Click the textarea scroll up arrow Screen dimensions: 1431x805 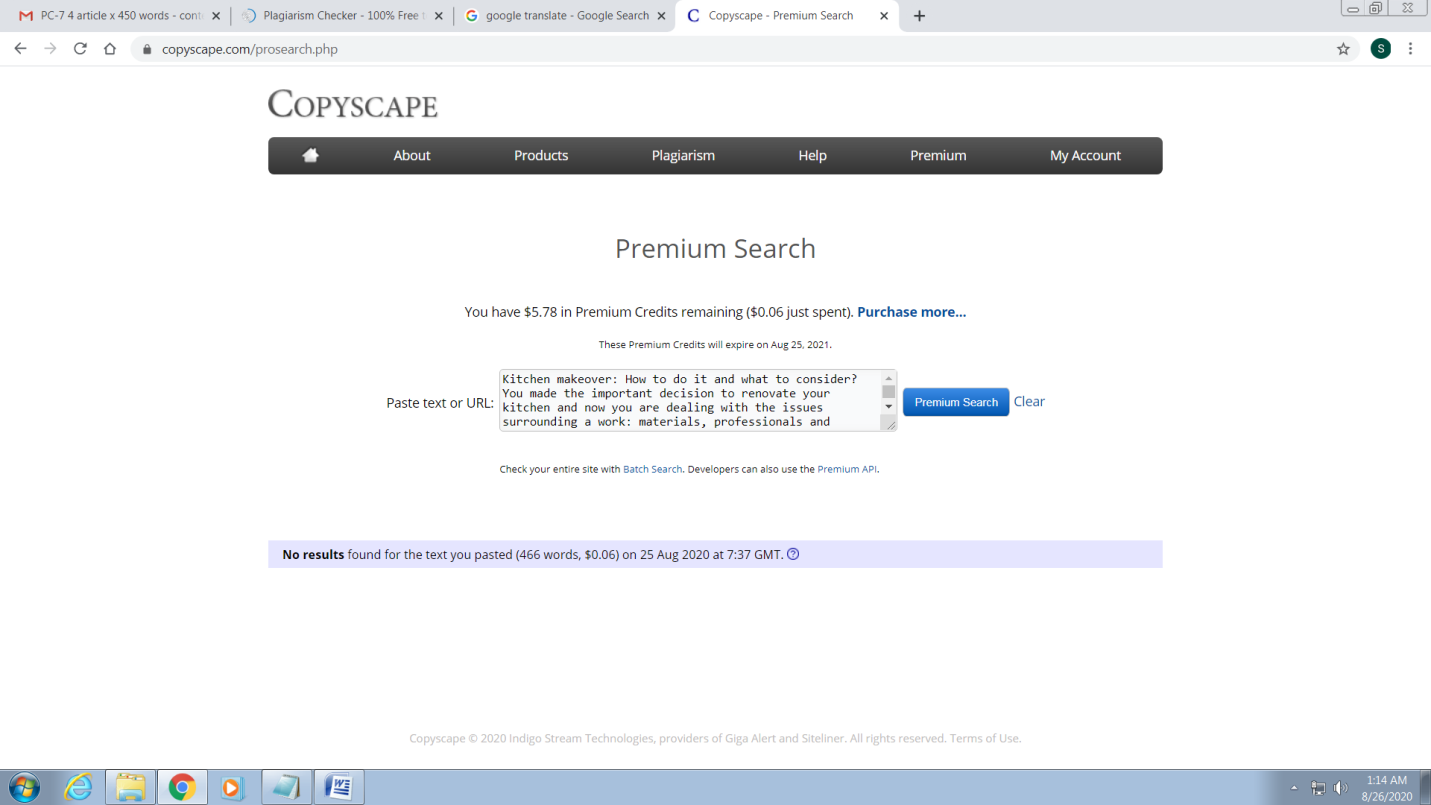tap(889, 377)
